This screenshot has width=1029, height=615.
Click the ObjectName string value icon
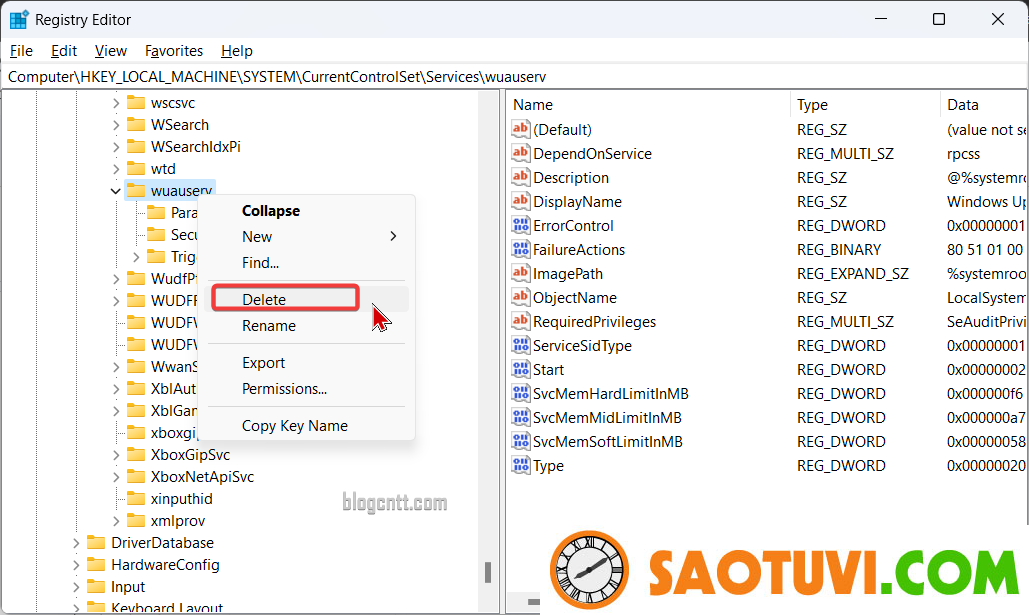click(520, 297)
